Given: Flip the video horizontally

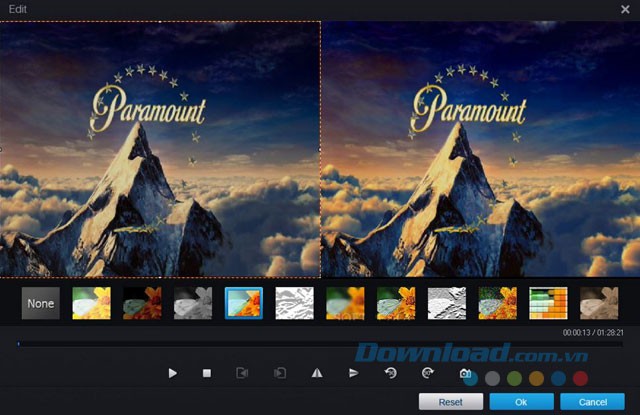Looking at the screenshot, I should [x=317, y=373].
